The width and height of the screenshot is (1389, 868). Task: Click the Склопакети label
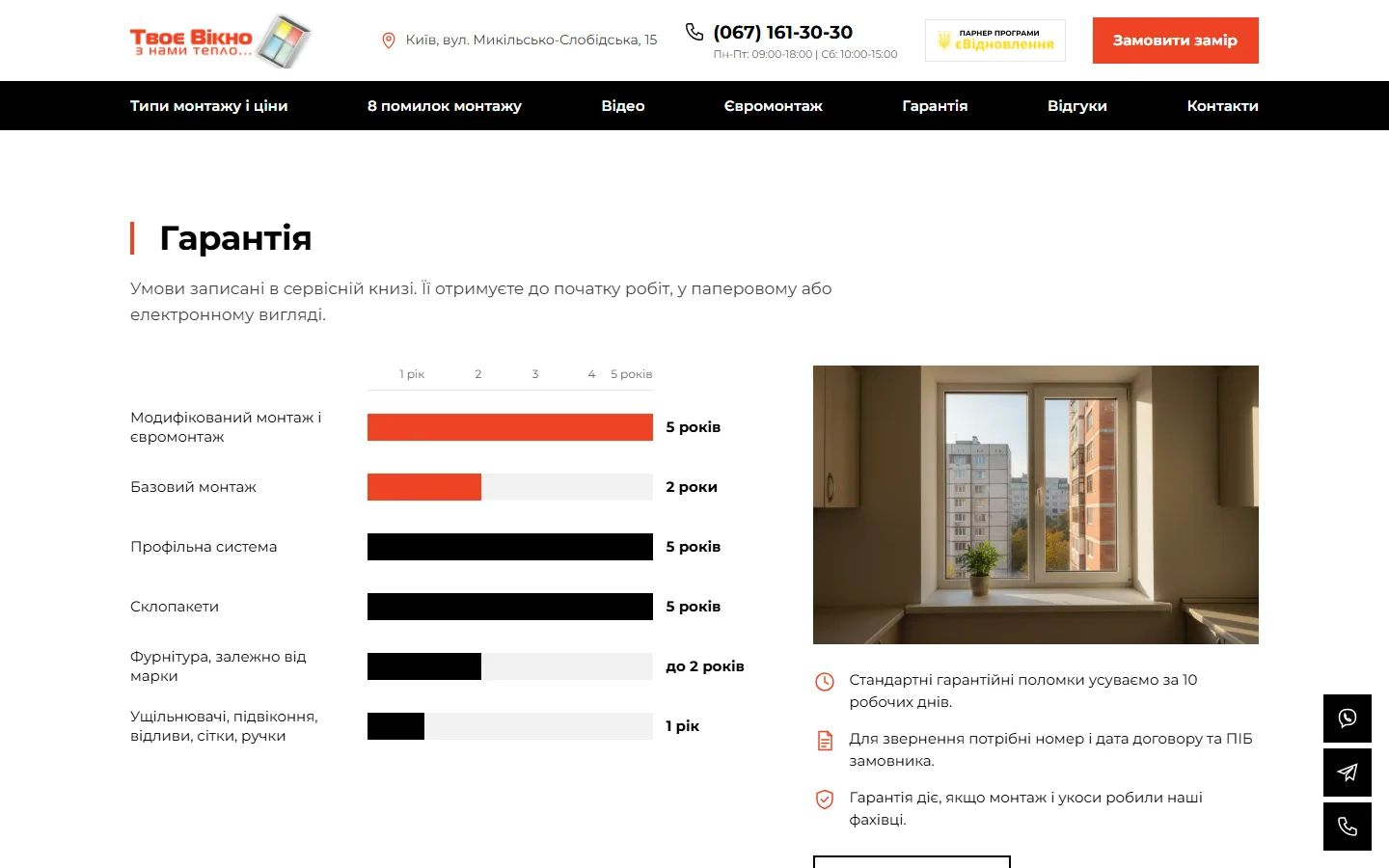point(175,607)
